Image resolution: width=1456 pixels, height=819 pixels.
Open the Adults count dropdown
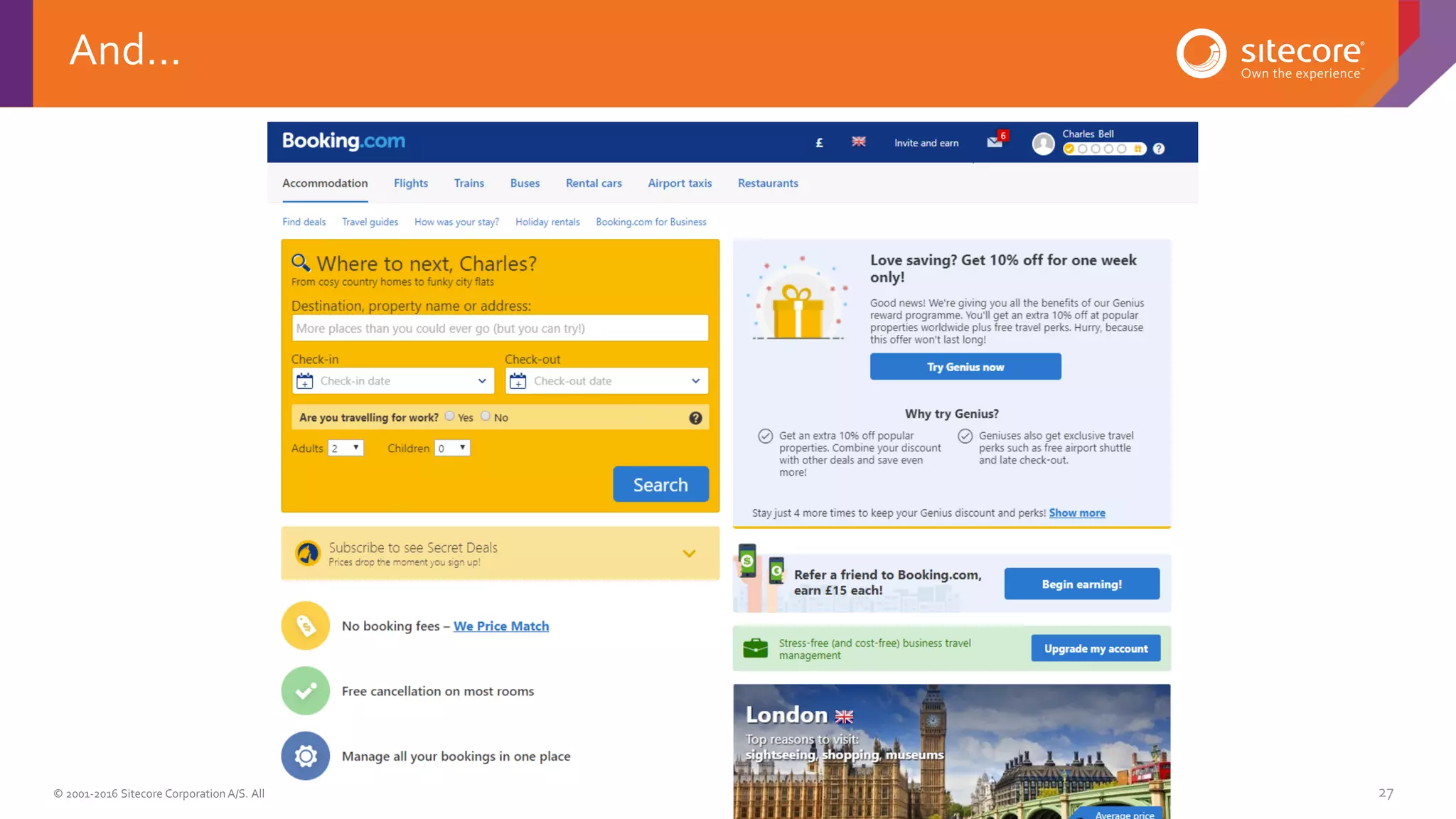346,448
